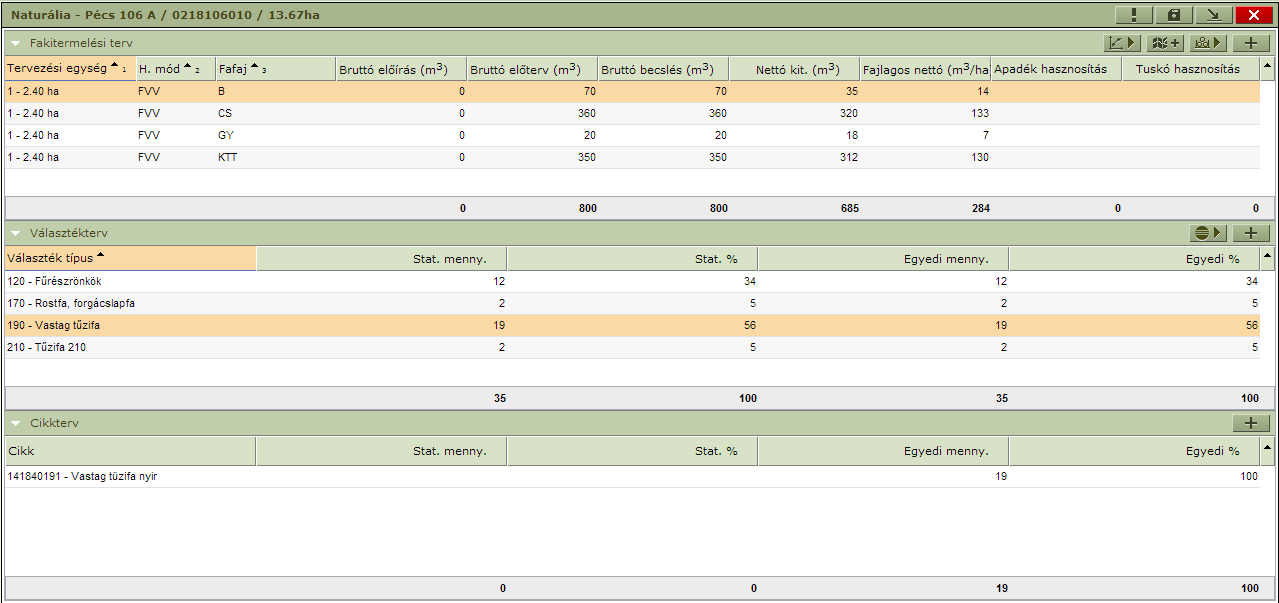This screenshot has height=603, width=1279.
Task: Sort by Választék típus column header
Action: click(130, 258)
